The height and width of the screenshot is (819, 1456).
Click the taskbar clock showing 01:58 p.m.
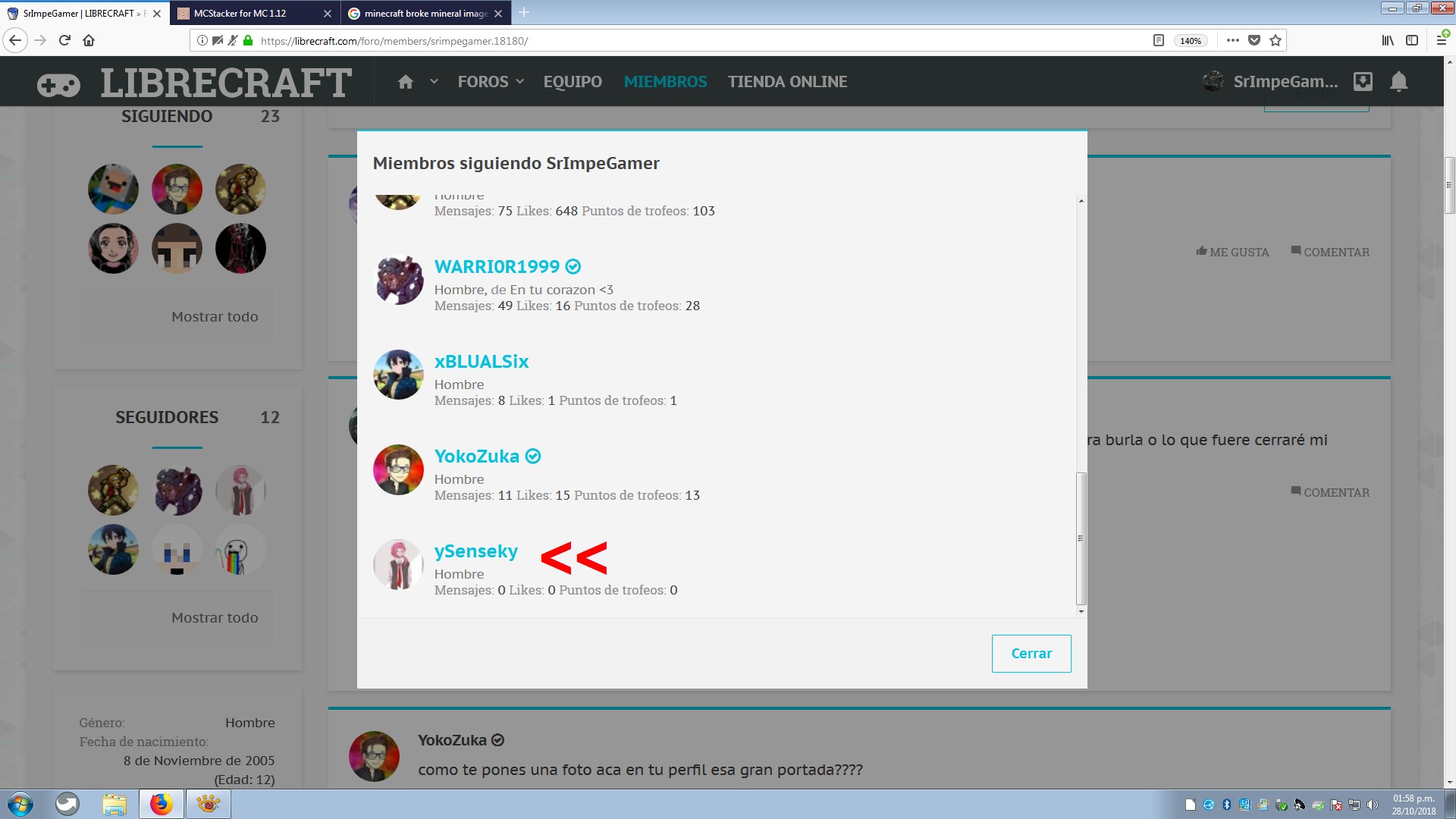(1414, 805)
